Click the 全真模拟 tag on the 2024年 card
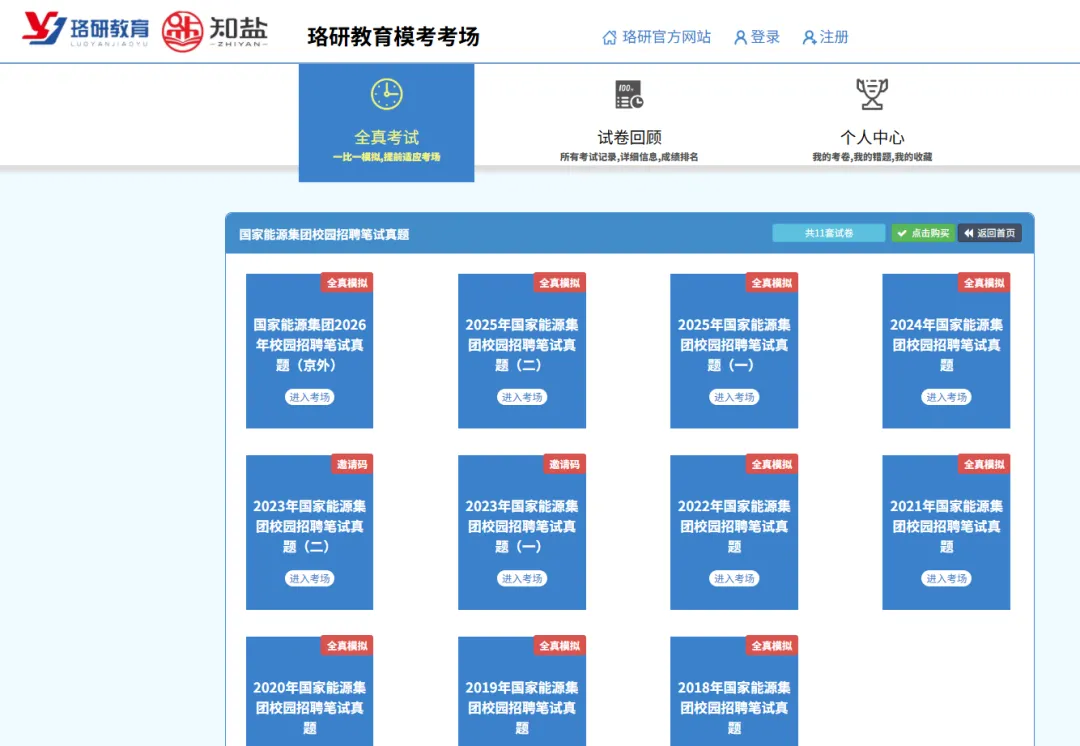 pyautogui.click(x=984, y=283)
